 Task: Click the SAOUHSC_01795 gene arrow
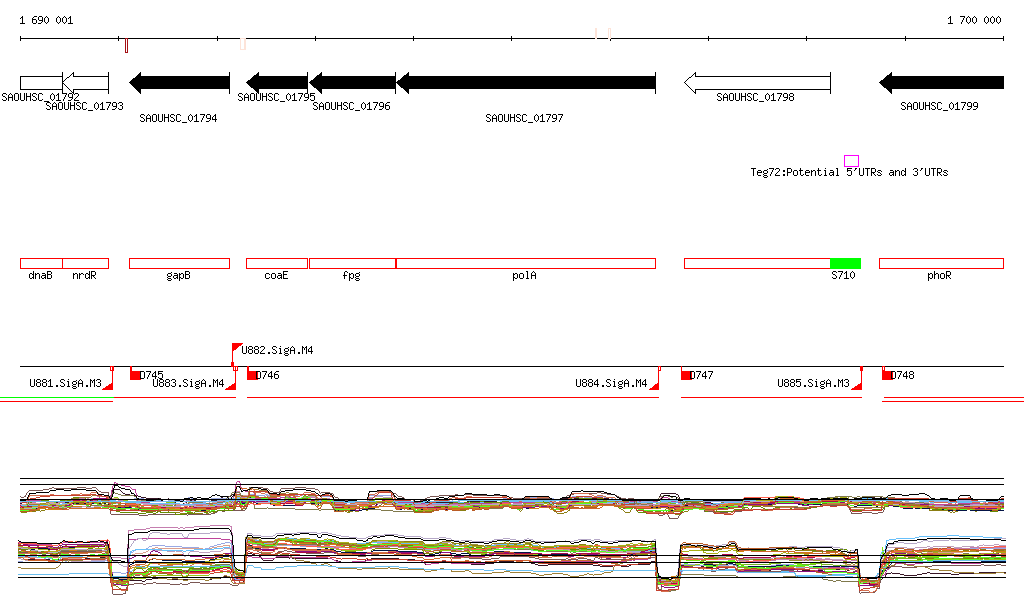[x=277, y=83]
